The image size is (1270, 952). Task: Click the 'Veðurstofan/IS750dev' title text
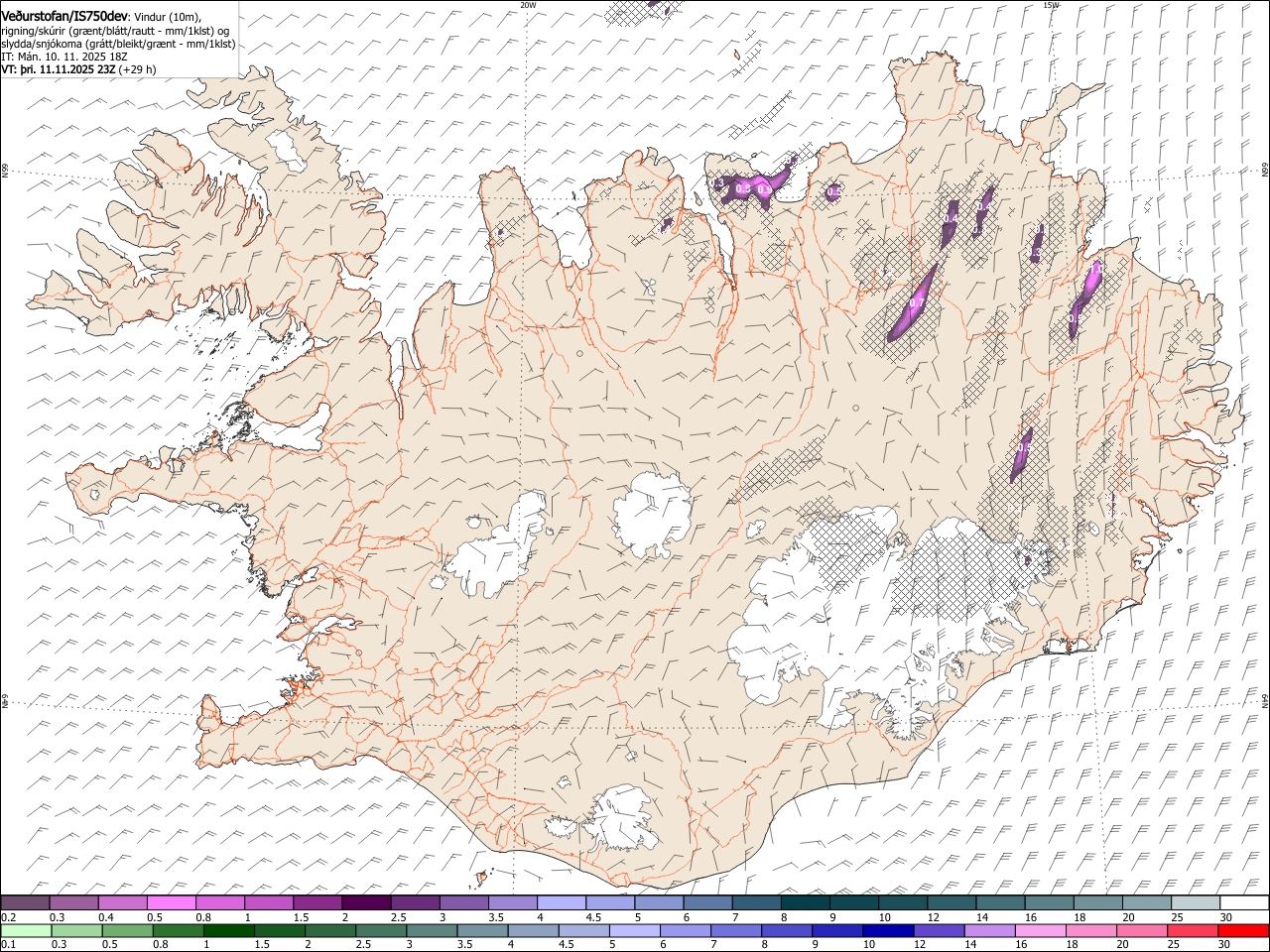point(64,15)
